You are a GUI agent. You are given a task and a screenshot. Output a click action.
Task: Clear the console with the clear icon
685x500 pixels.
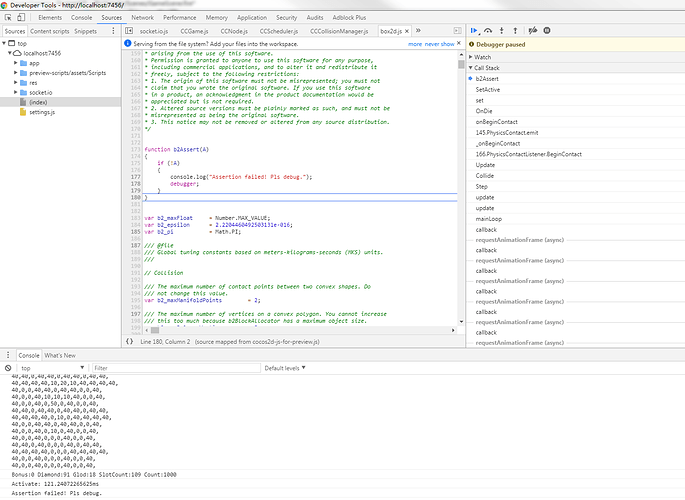8,368
